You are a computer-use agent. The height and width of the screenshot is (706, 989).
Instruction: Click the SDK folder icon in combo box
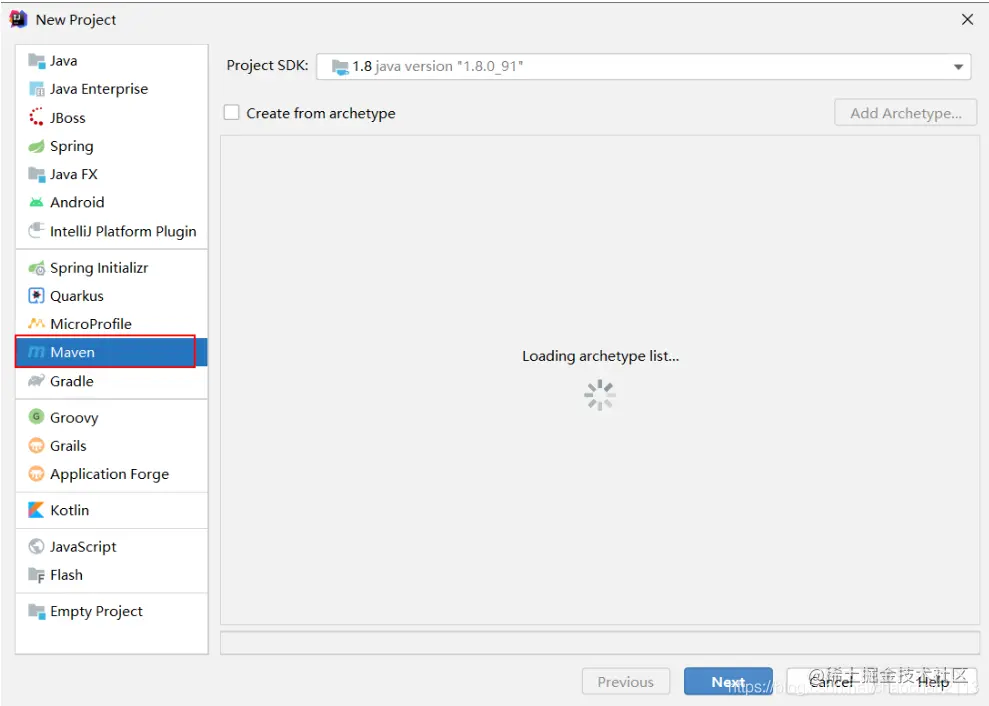click(x=340, y=66)
